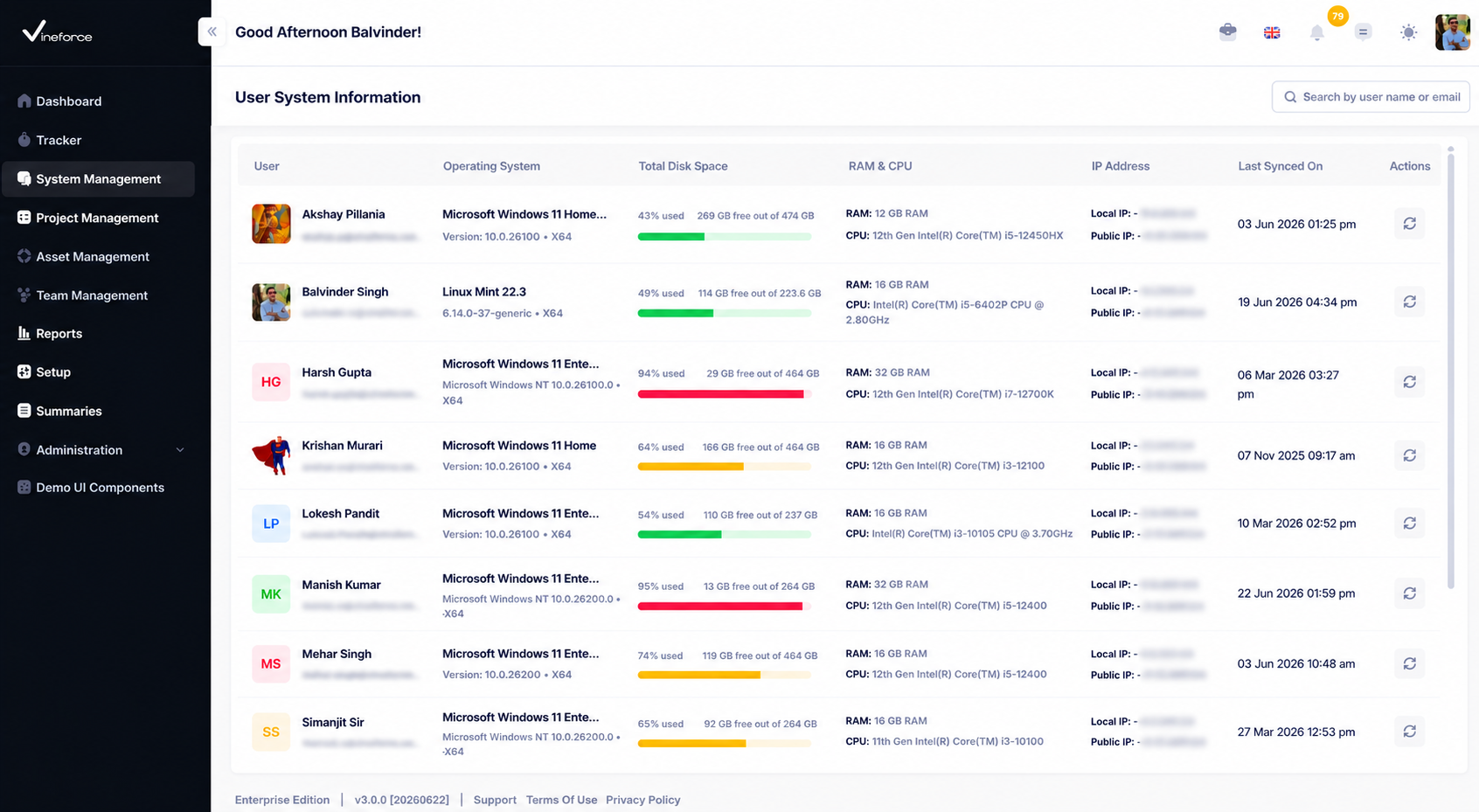Click the Administration shield icon
Screen dimensions: 1479x812
(24, 449)
